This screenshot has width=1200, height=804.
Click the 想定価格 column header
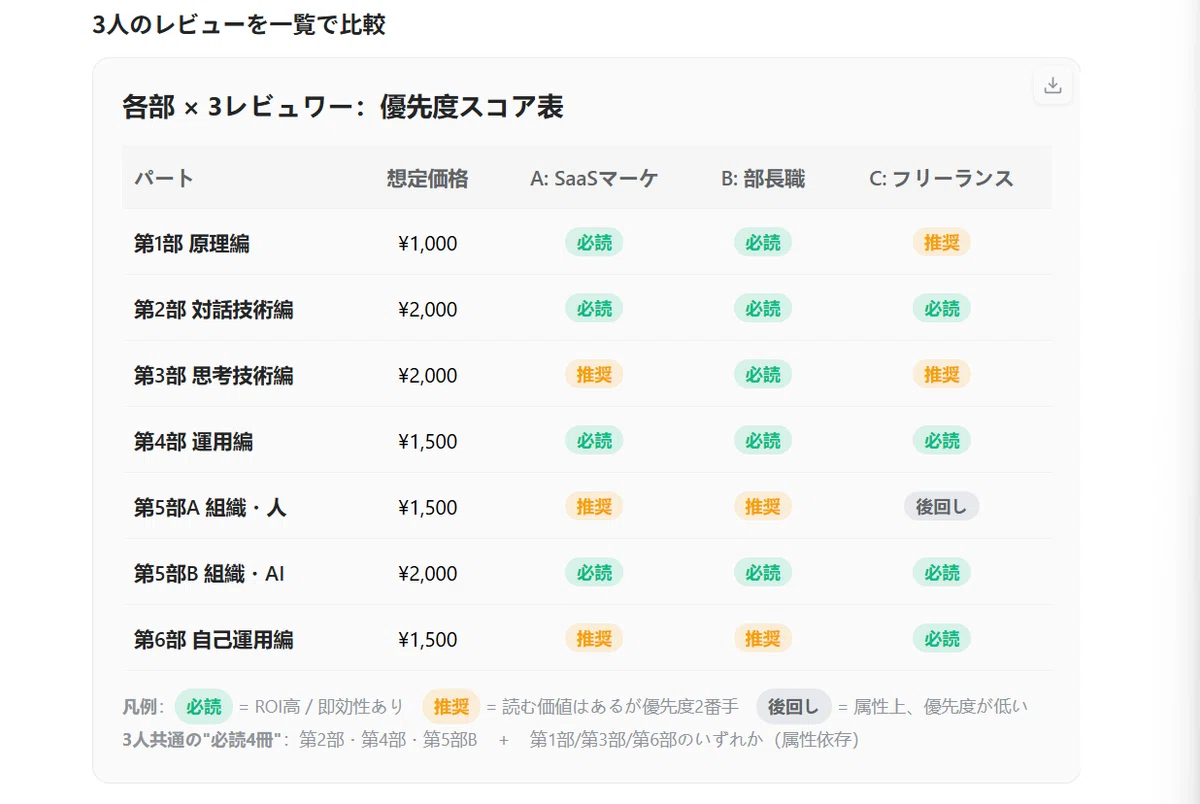point(427,178)
